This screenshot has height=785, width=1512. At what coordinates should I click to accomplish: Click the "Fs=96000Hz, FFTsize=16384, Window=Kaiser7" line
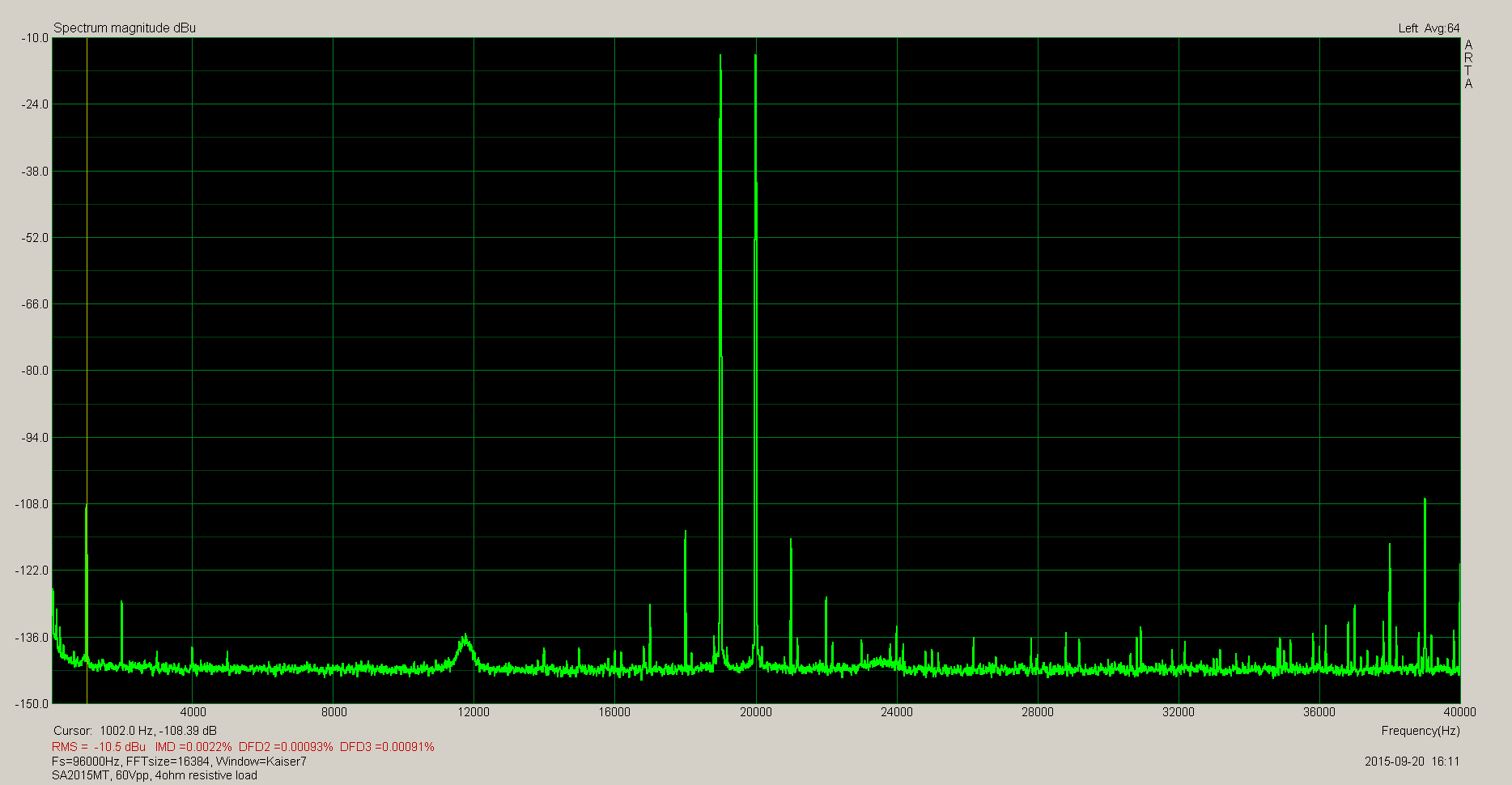(179, 762)
